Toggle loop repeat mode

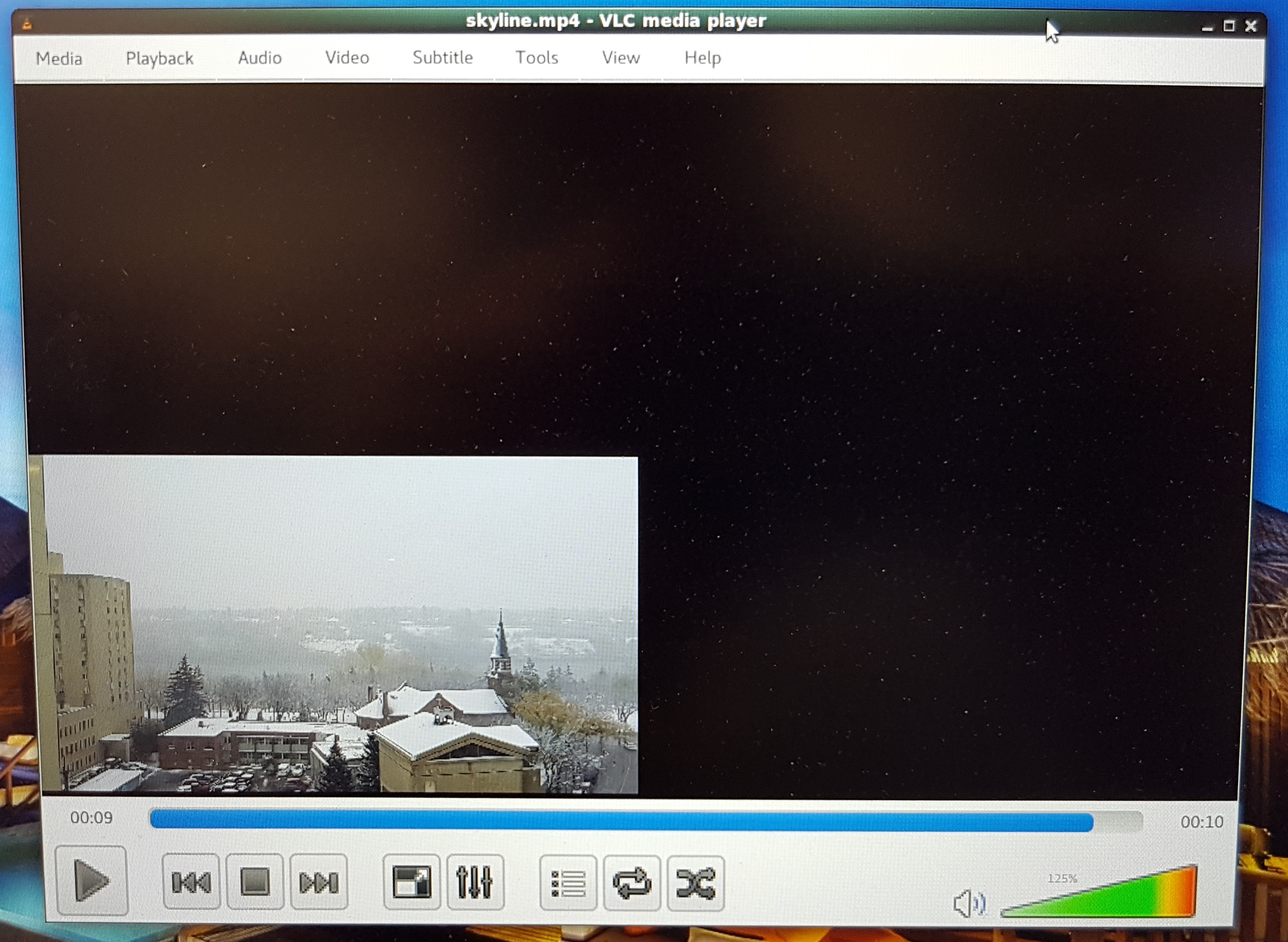pos(632,883)
